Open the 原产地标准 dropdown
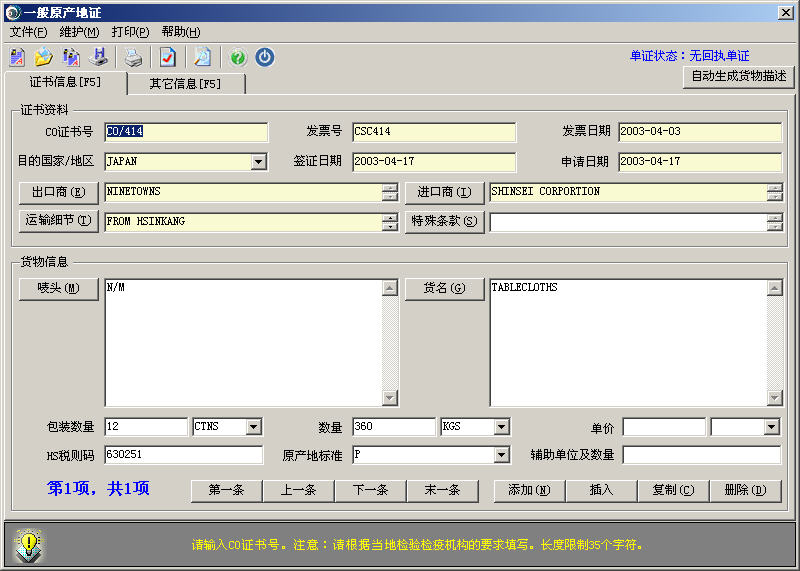 [501, 456]
